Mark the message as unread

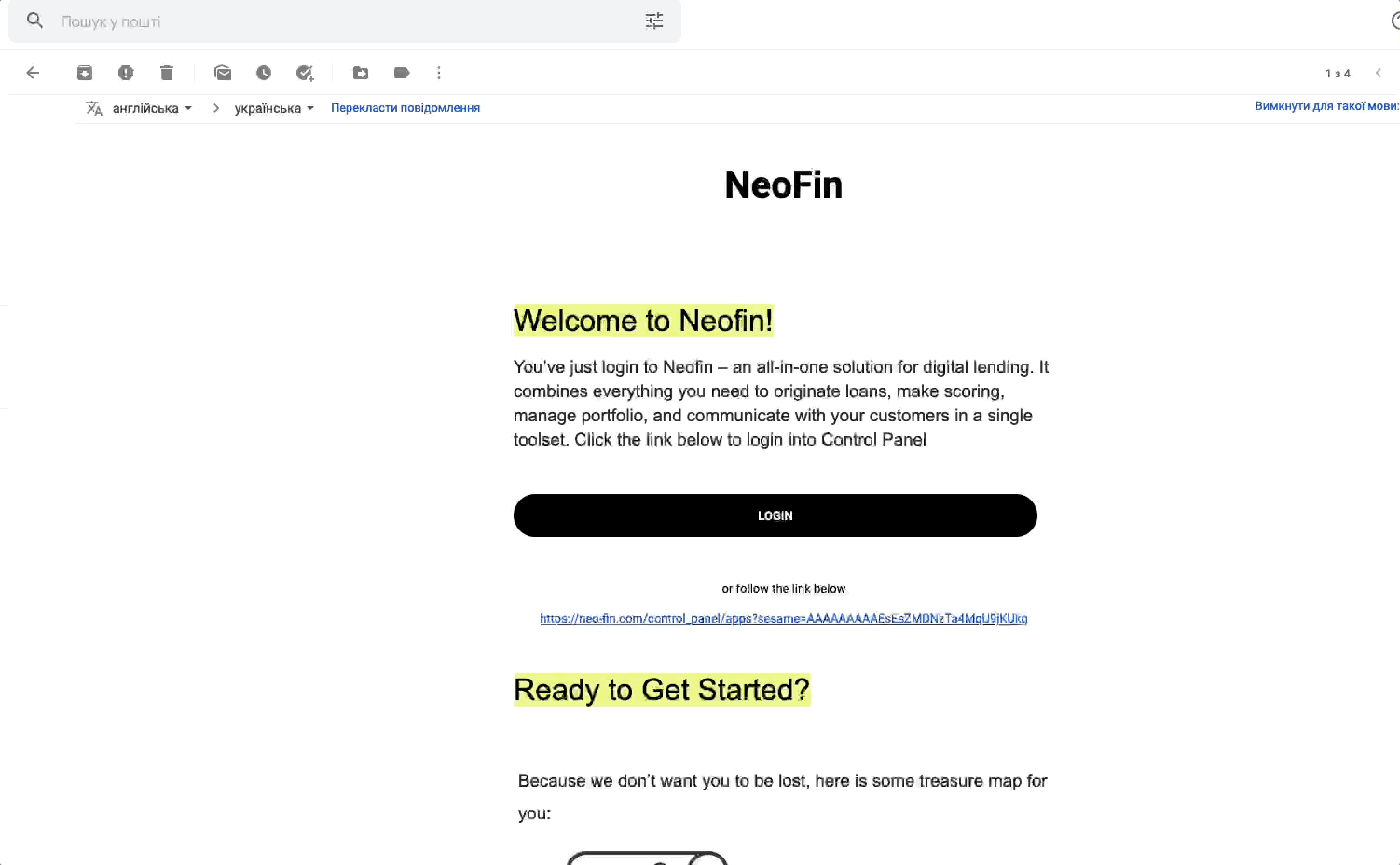(223, 73)
